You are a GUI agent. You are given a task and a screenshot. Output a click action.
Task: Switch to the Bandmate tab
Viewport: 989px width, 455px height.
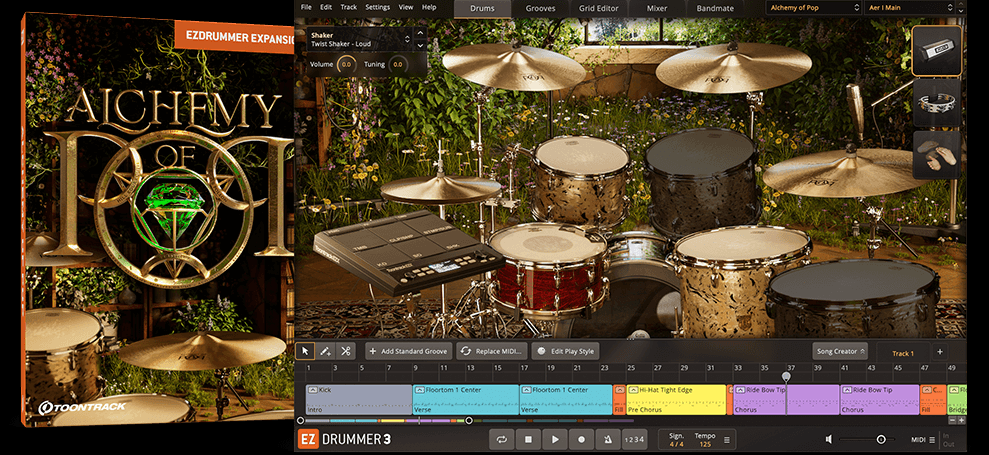715,8
